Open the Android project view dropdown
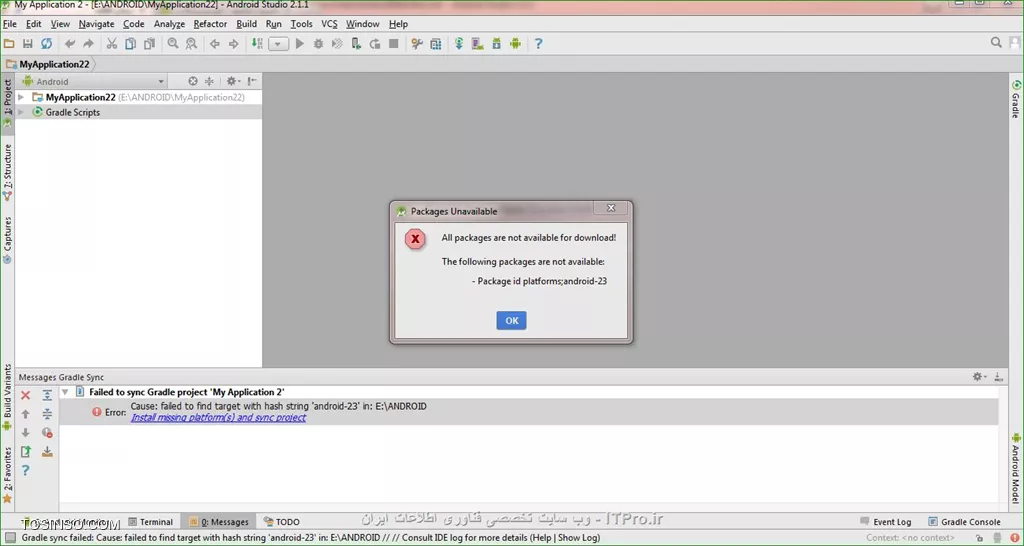Viewport: 1024px width, 546px height. point(93,82)
